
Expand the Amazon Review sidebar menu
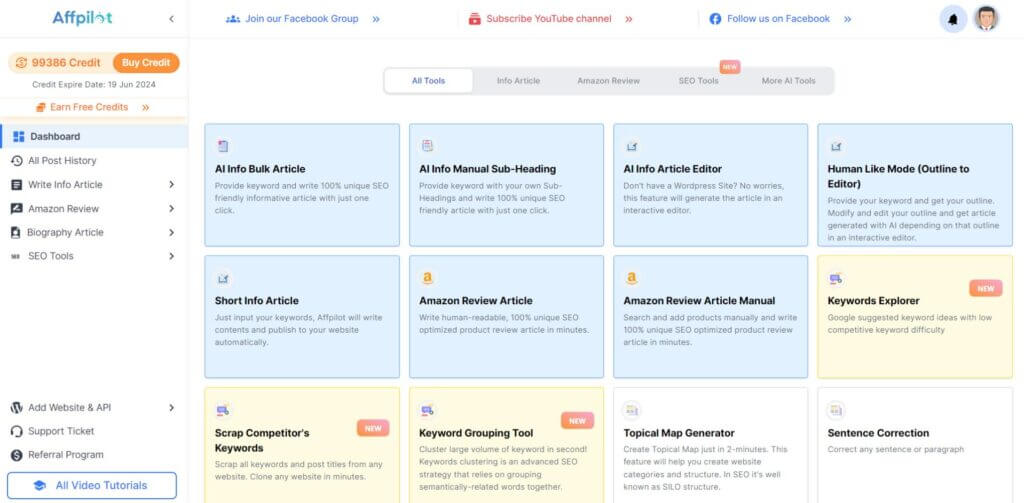pos(171,209)
